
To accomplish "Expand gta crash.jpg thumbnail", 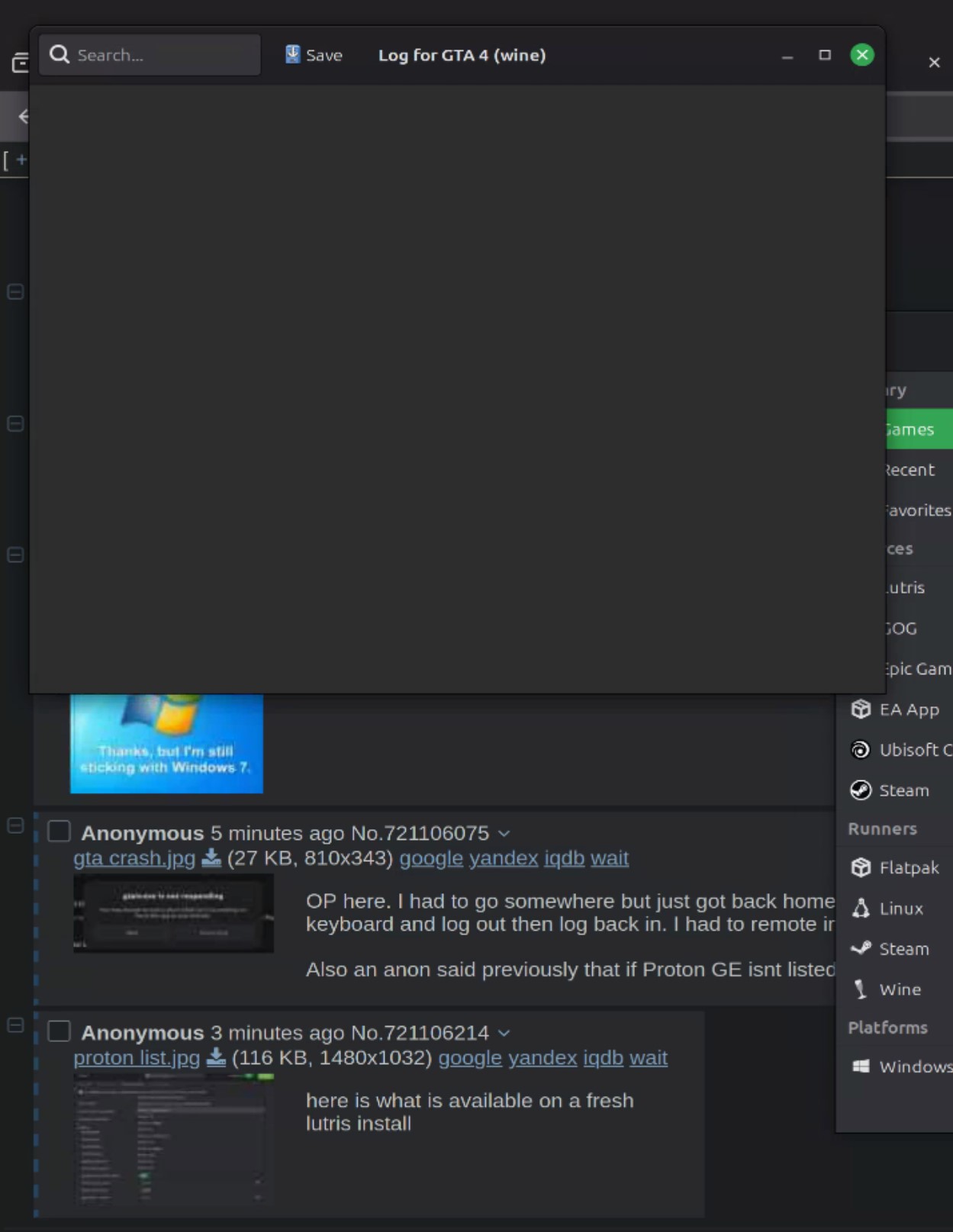I will pos(173,913).
